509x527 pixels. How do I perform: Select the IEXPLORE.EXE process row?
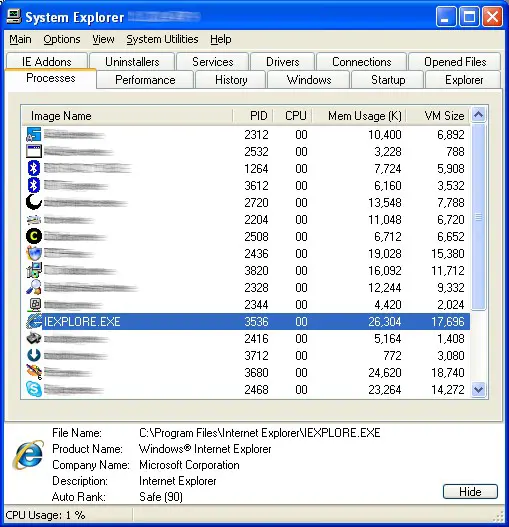(246, 322)
